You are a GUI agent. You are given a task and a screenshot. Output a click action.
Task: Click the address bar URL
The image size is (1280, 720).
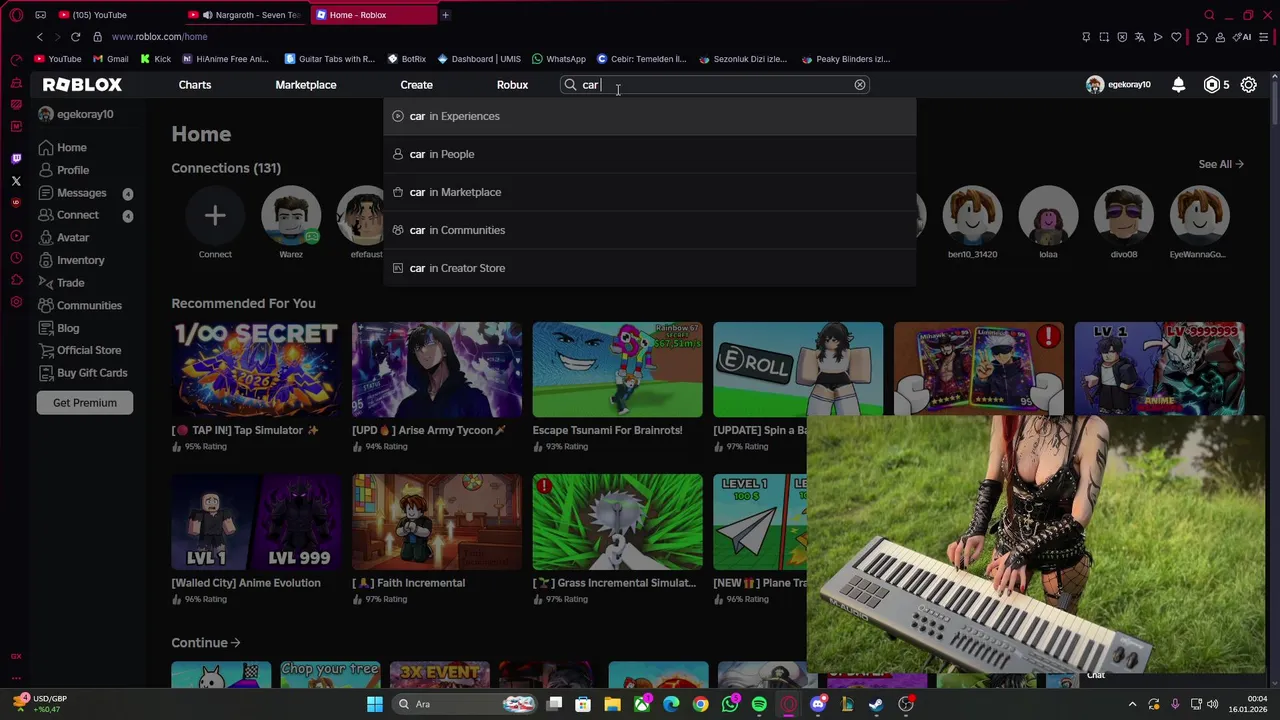[160, 37]
